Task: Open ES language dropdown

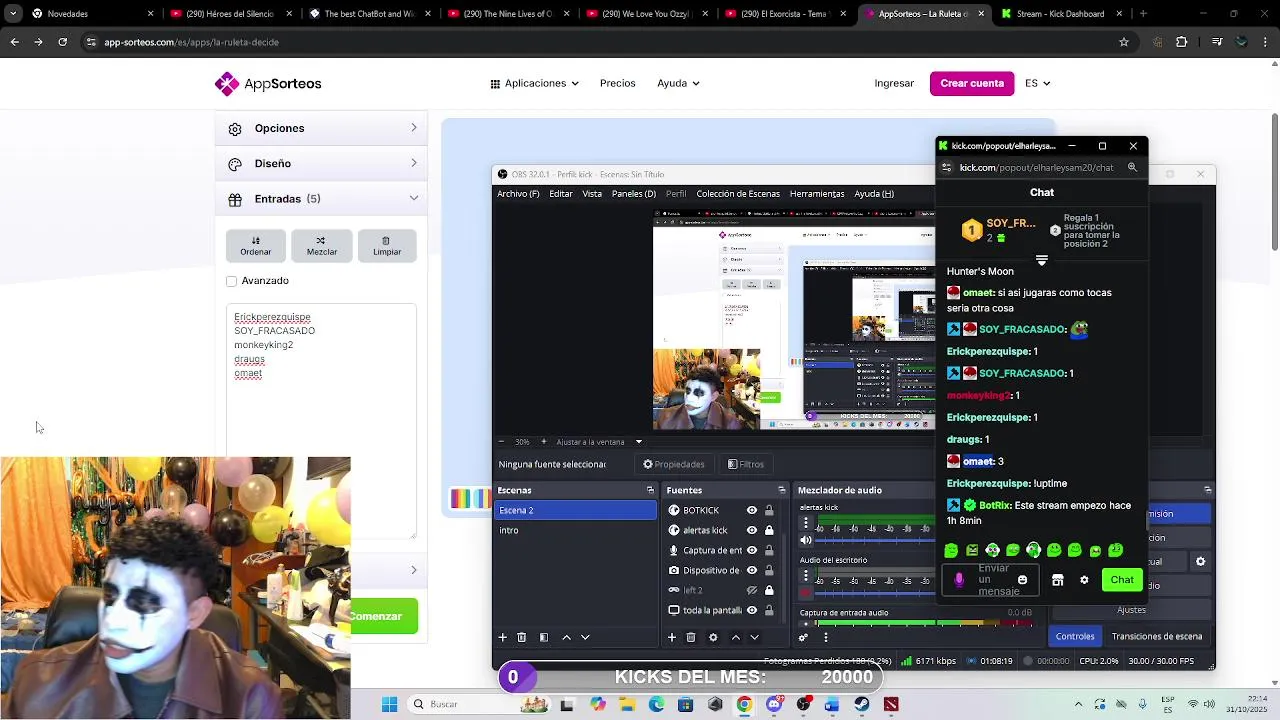Action: (x=1037, y=83)
